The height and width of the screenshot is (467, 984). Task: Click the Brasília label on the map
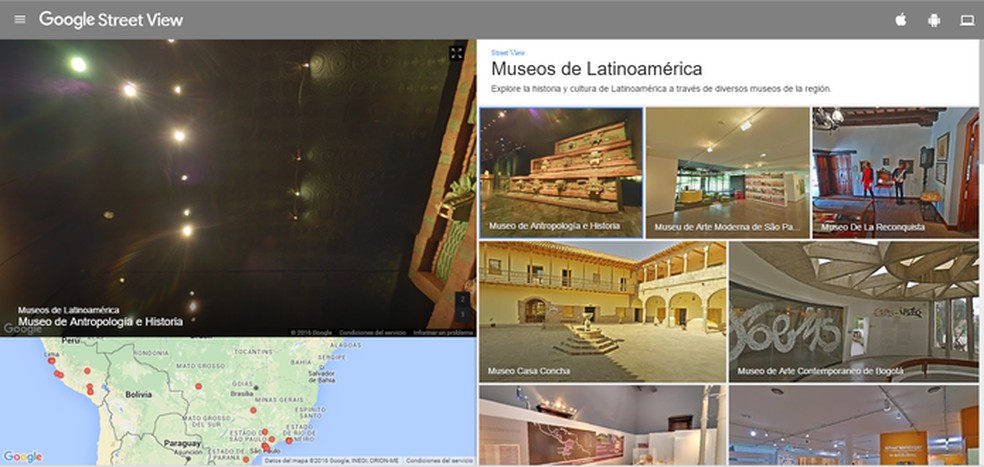[241, 394]
